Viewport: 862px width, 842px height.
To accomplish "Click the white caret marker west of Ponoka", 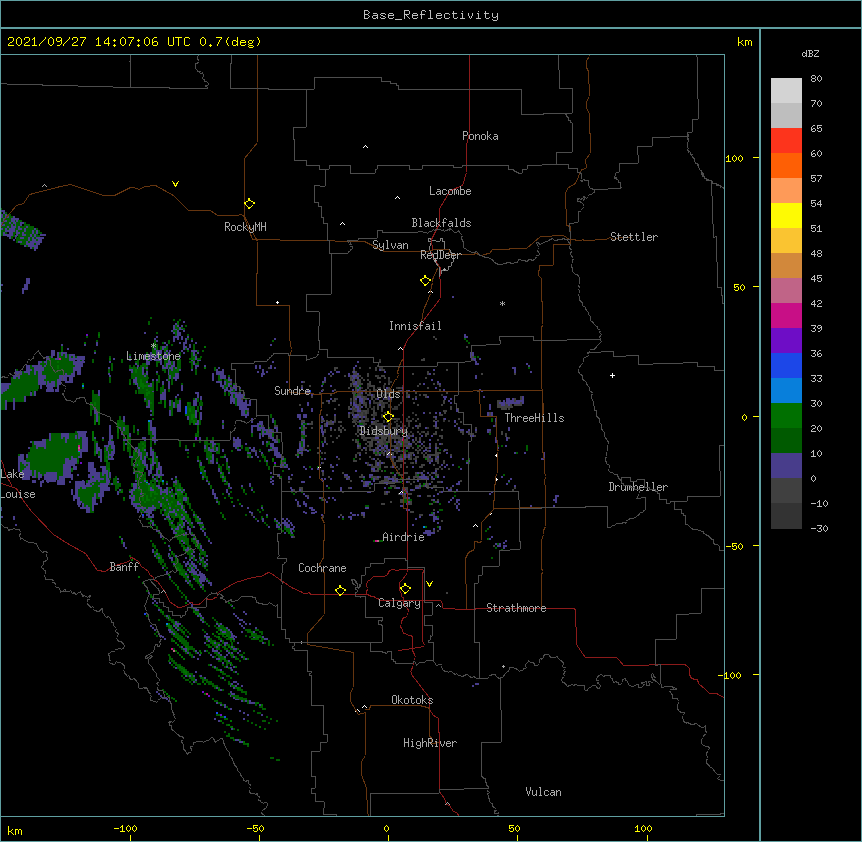I will point(366,147).
